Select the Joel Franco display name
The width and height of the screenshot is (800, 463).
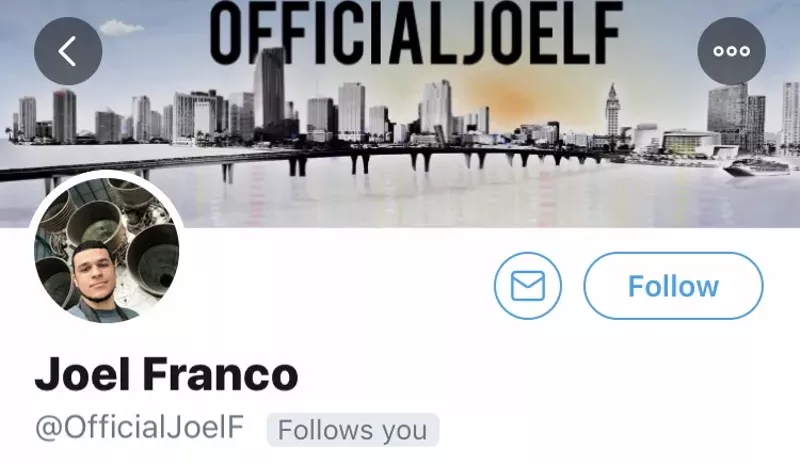pos(166,374)
